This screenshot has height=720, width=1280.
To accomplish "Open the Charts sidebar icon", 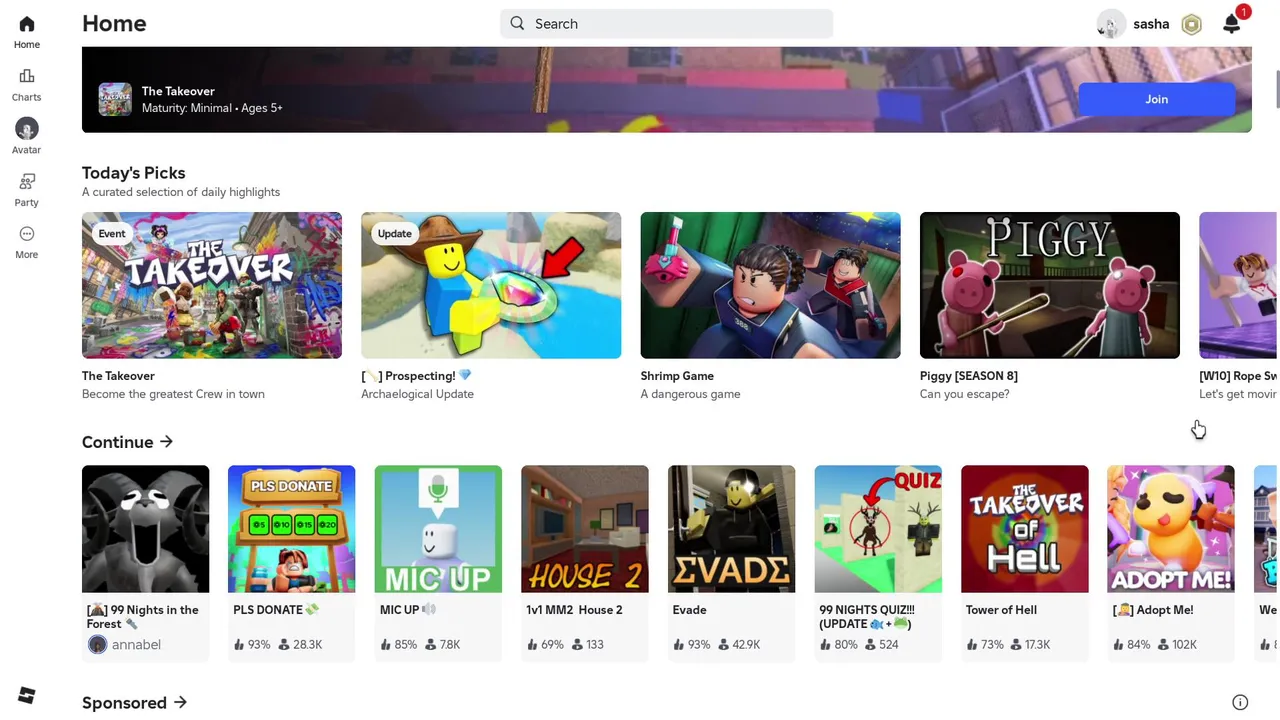I will pos(27,76).
